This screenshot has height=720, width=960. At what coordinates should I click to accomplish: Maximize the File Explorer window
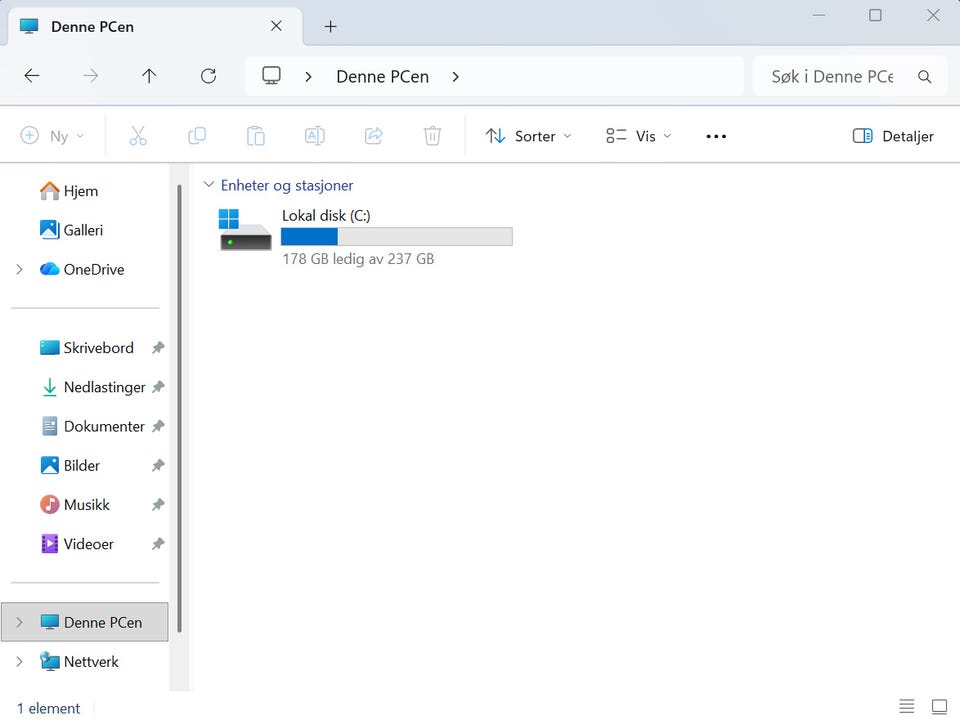pyautogui.click(x=876, y=15)
